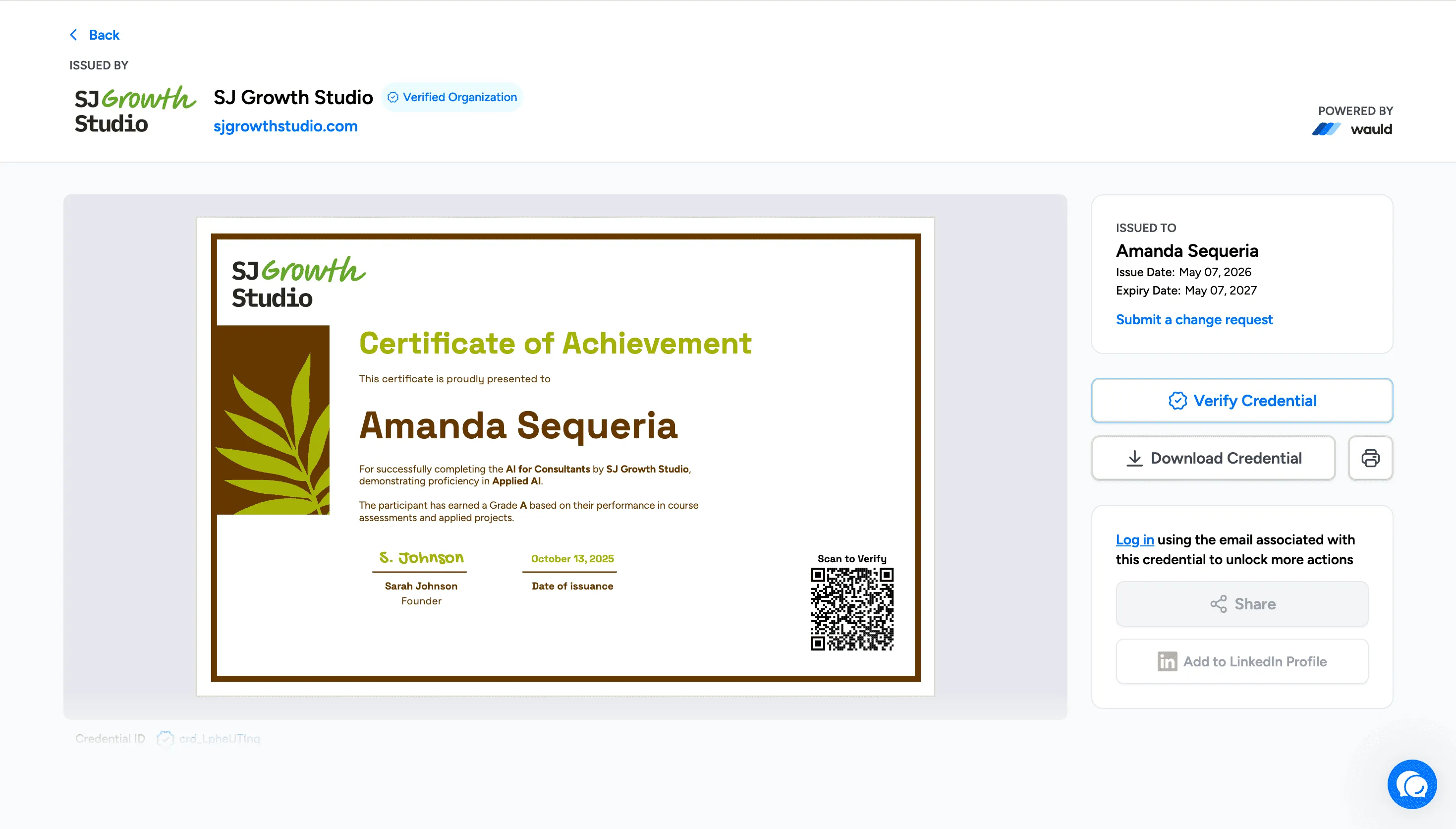Click the 'Scan to Verify' label
1456x829 pixels.
click(852, 559)
